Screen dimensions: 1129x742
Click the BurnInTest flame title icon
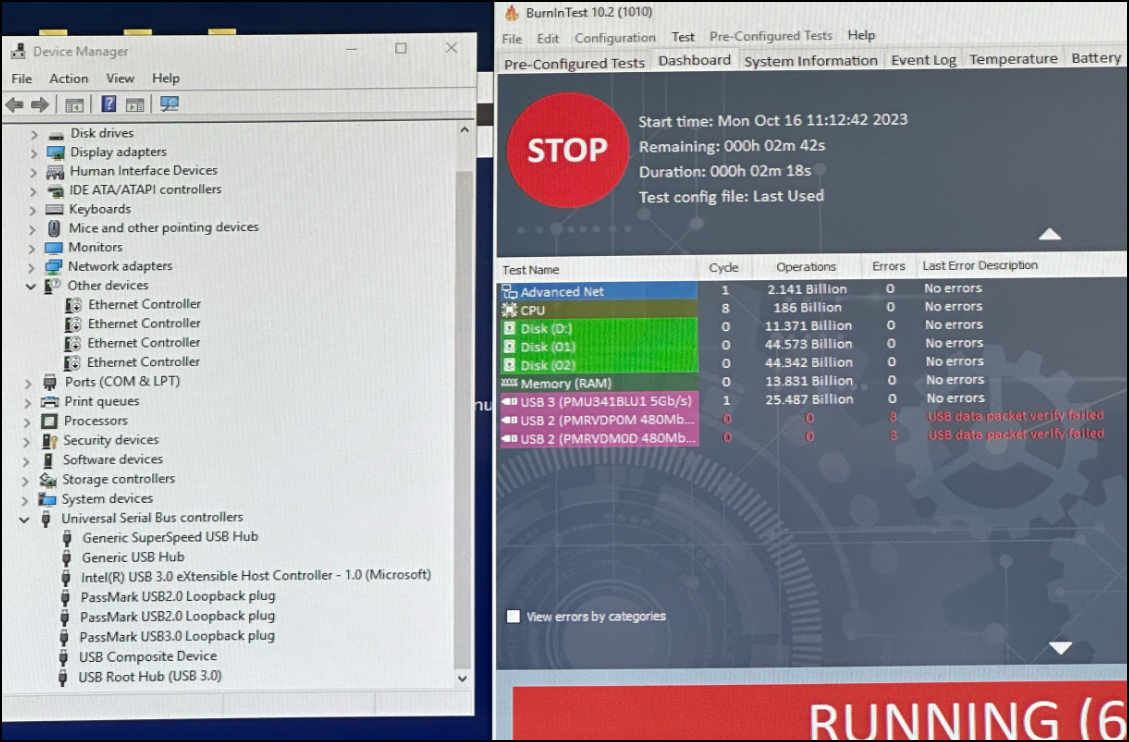[512, 12]
